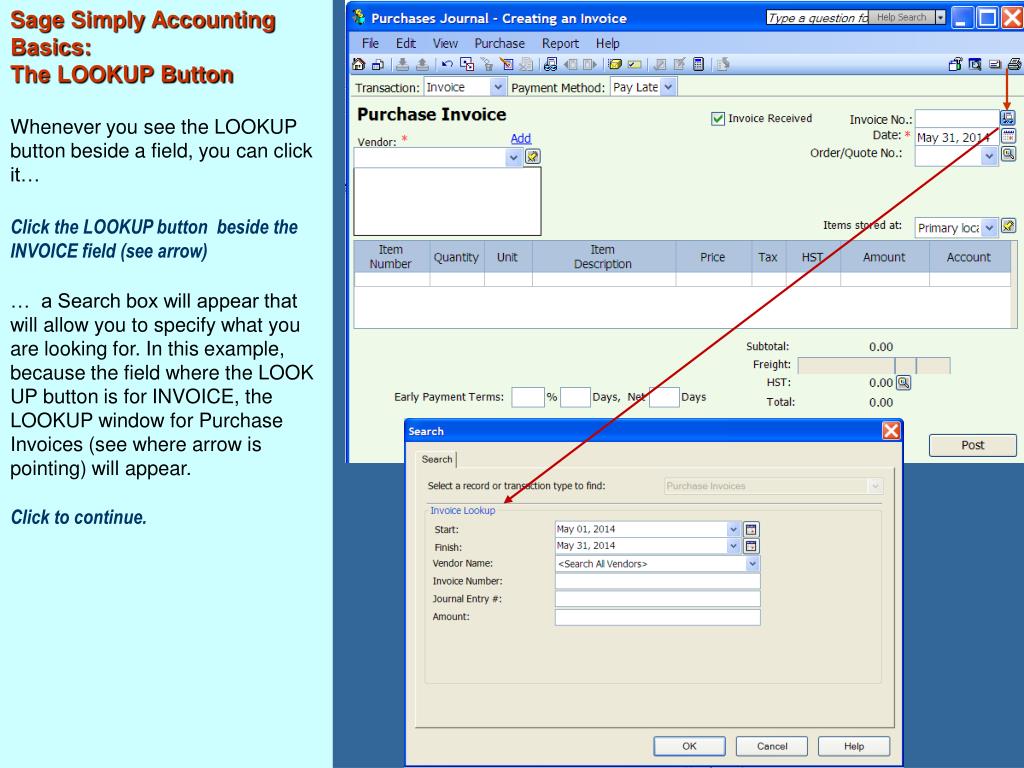Click the Amount search field
This screenshot has width=1024, height=768.
[x=658, y=617]
